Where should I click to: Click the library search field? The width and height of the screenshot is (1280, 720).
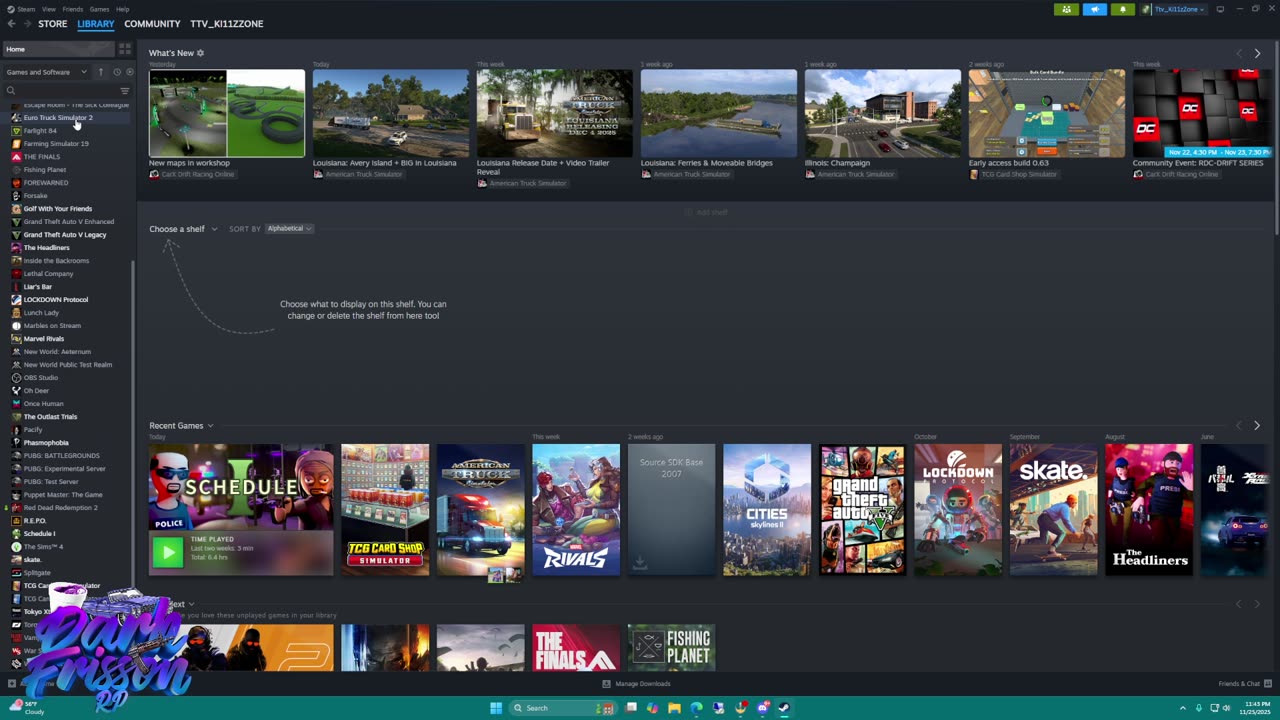60,91
